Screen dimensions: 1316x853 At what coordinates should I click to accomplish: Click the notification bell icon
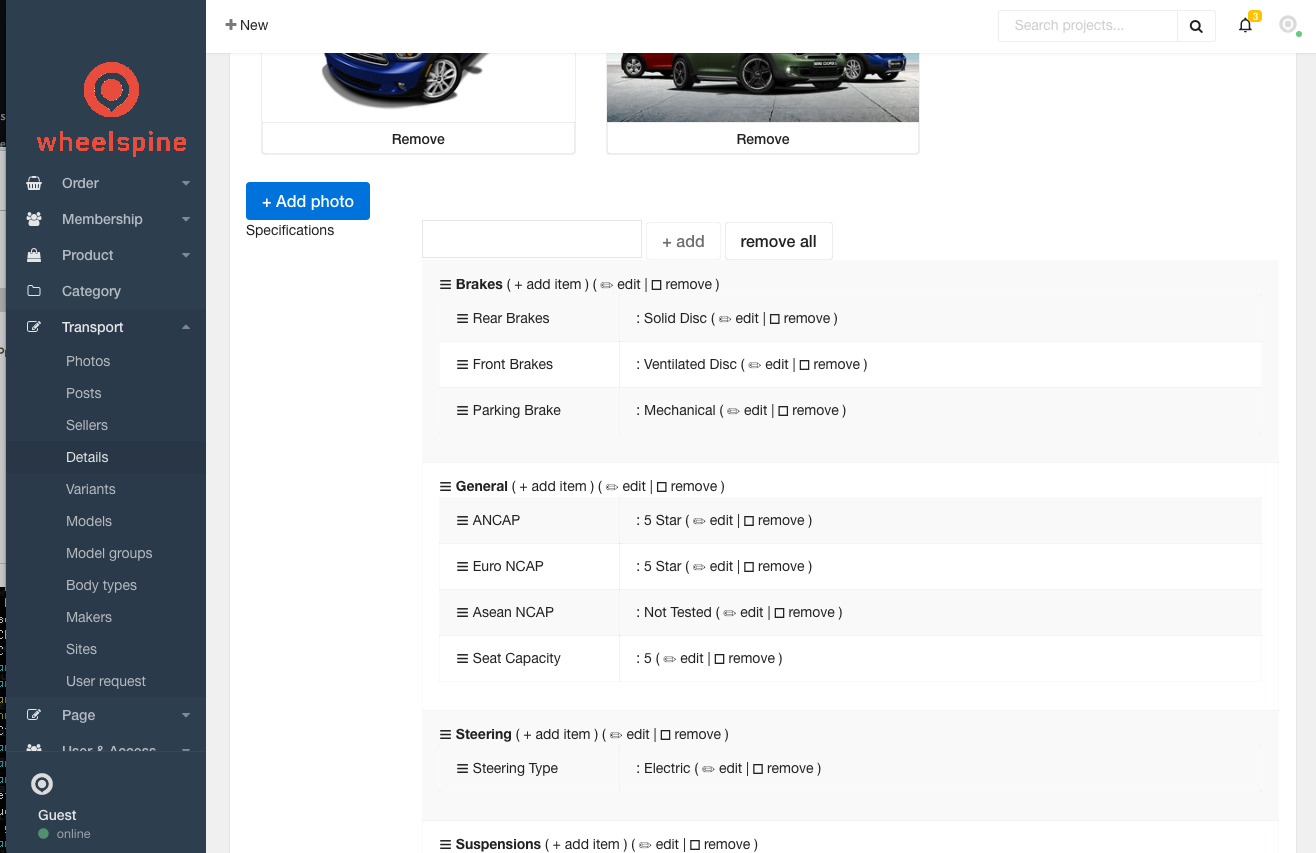click(x=1245, y=26)
